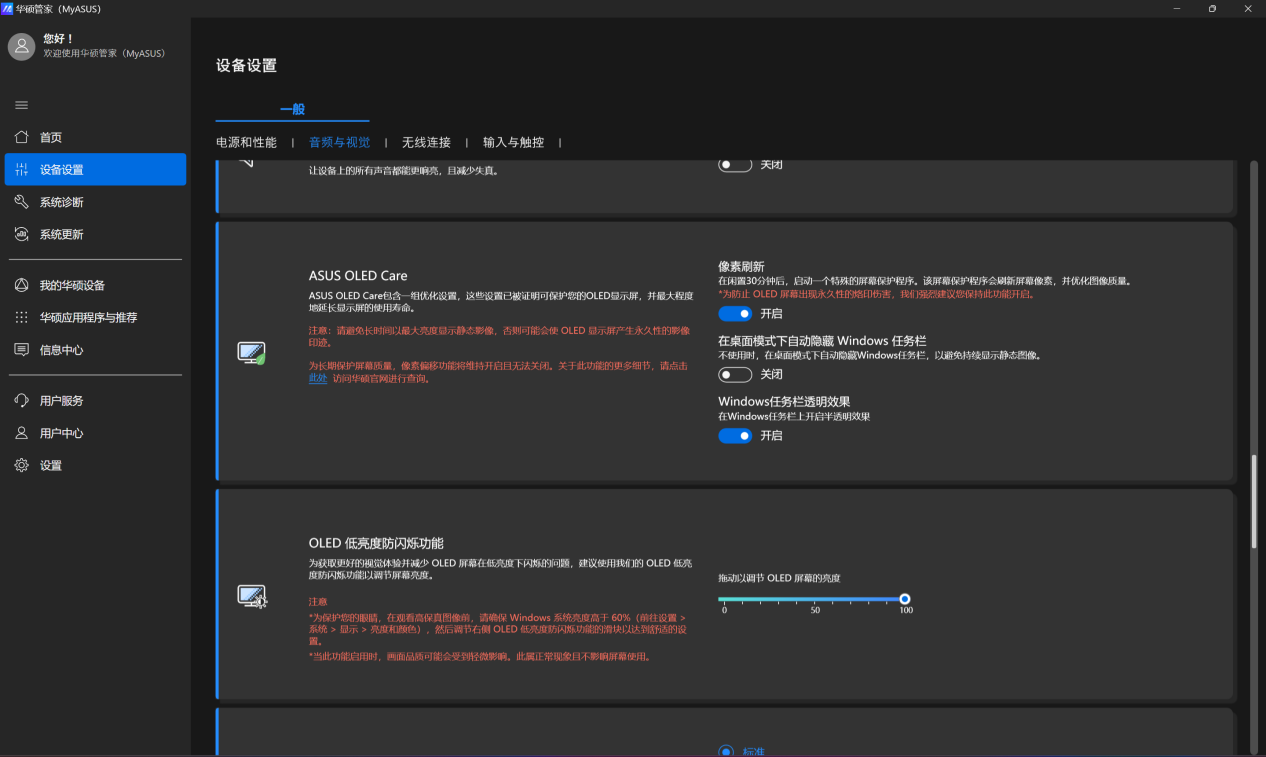Click 拖动以调节 OLED 屏幕的亮度 label
Image resolution: width=1266 pixels, height=757 pixels.
click(779, 579)
